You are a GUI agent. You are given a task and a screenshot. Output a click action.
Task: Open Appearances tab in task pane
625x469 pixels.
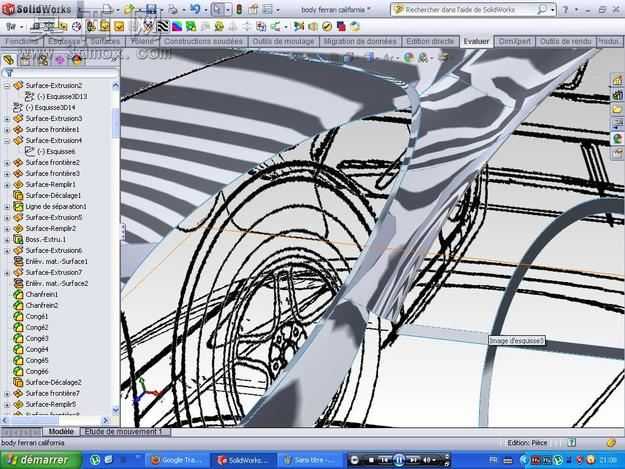(x=617, y=139)
